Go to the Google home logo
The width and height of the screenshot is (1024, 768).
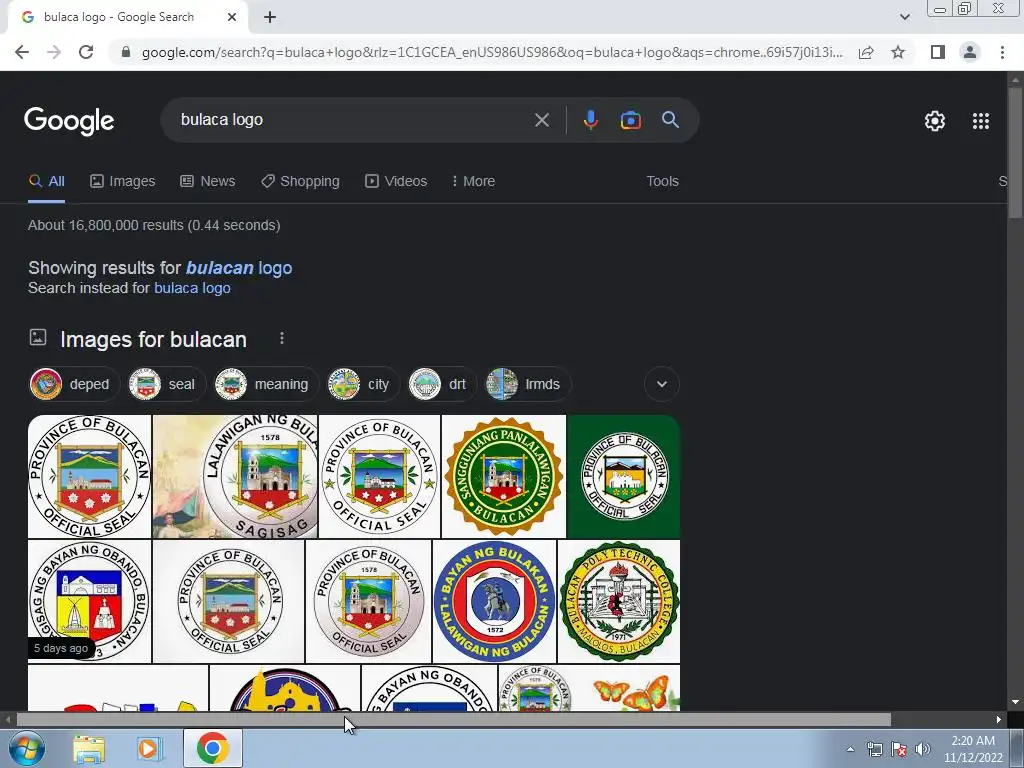[69, 121]
